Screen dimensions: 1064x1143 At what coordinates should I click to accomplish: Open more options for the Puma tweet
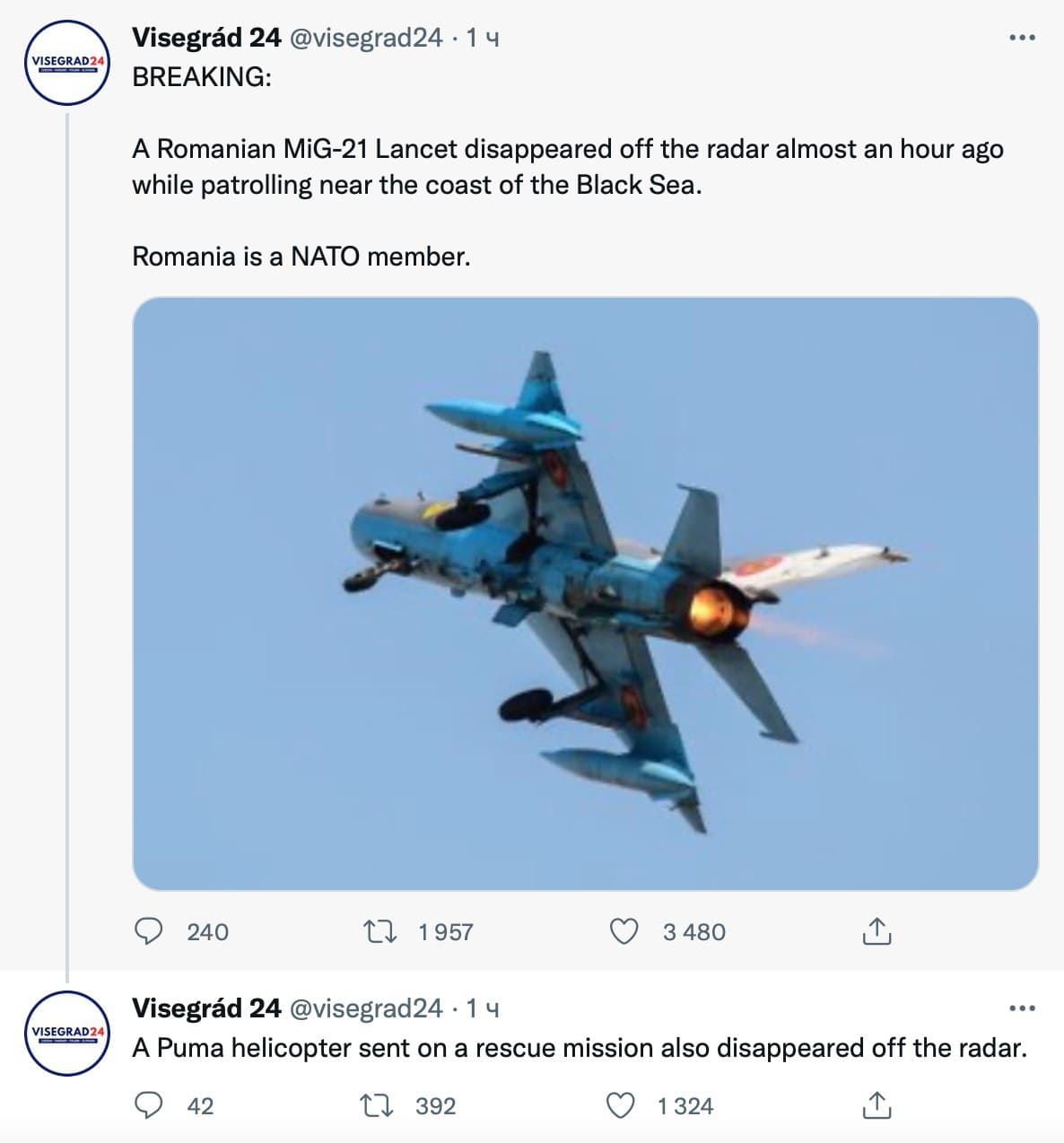(1022, 1009)
